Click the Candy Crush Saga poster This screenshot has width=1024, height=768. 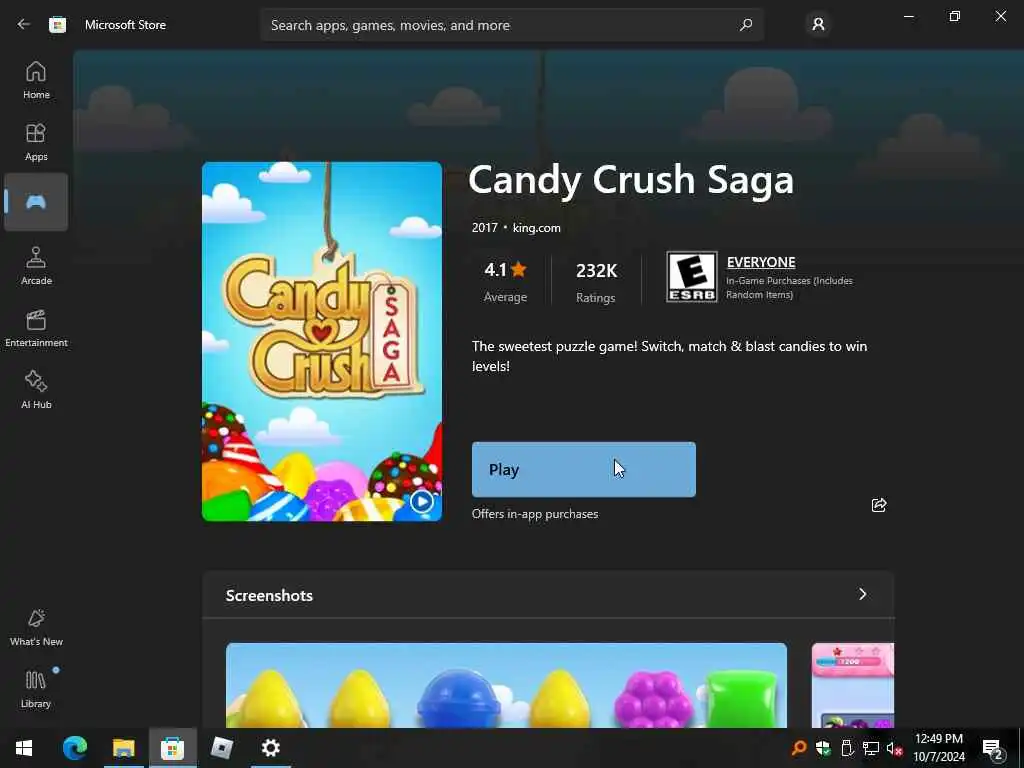click(322, 342)
